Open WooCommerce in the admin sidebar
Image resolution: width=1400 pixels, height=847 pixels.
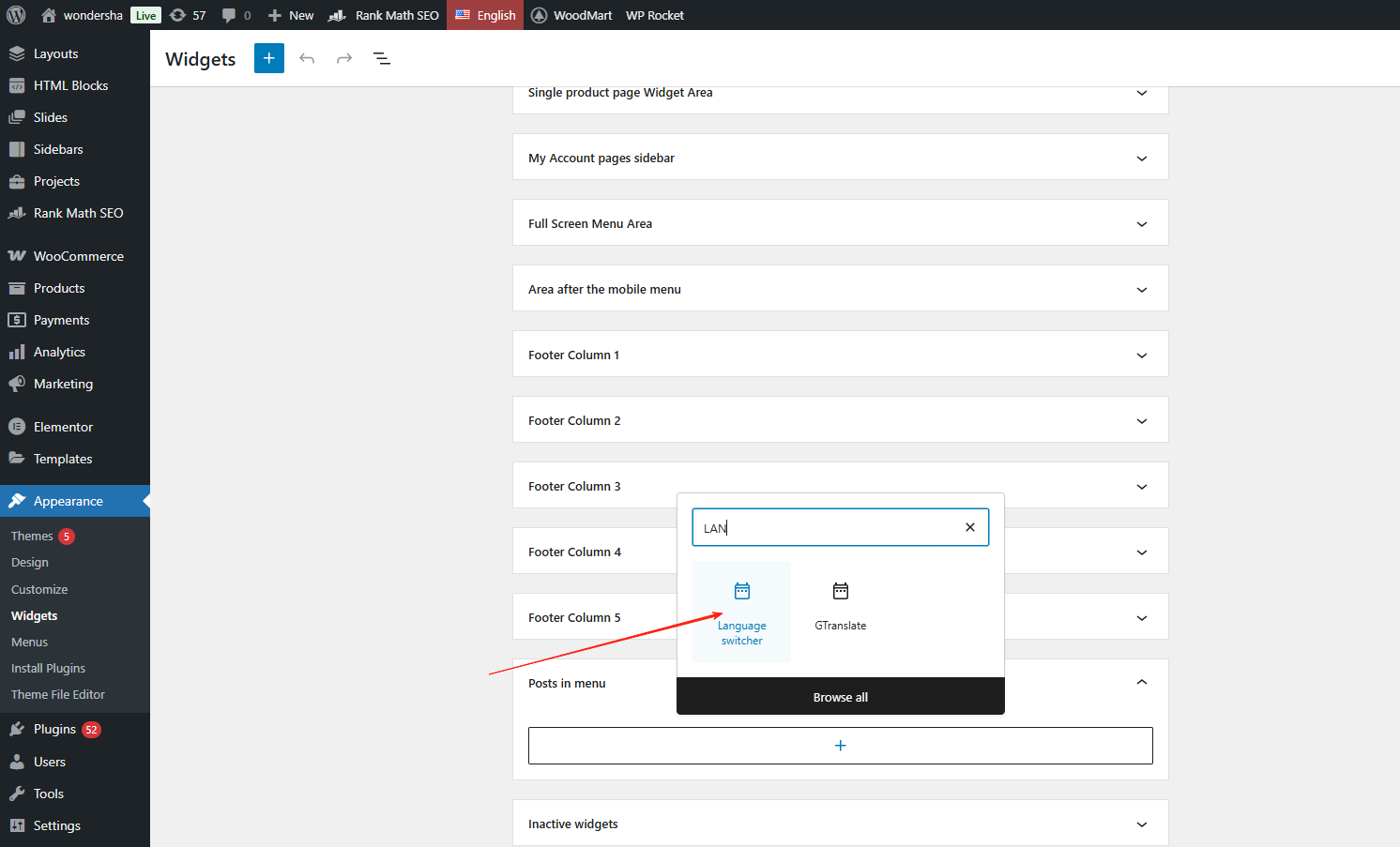pyautogui.click(x=78, y=256)
